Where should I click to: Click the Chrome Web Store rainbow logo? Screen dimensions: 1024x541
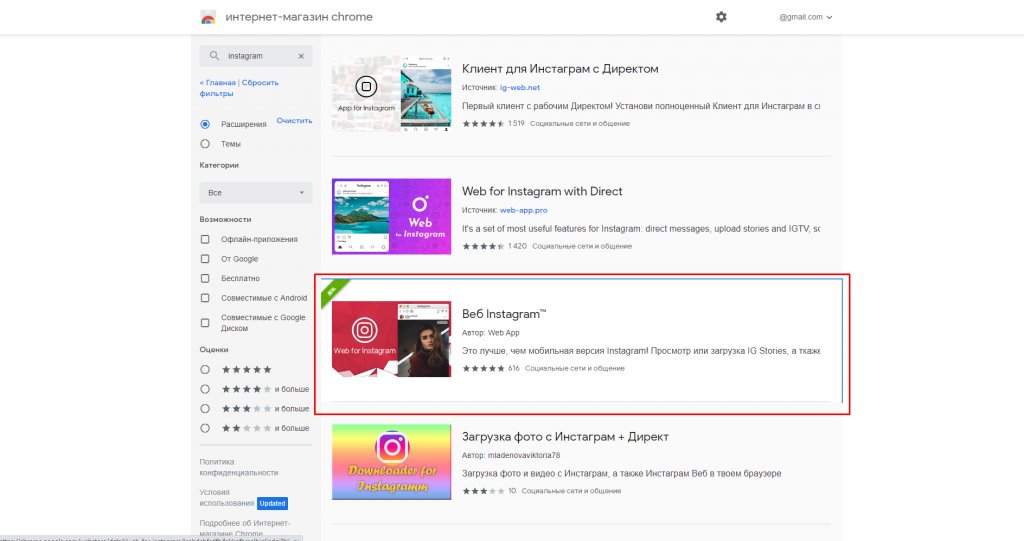point(208,17)
